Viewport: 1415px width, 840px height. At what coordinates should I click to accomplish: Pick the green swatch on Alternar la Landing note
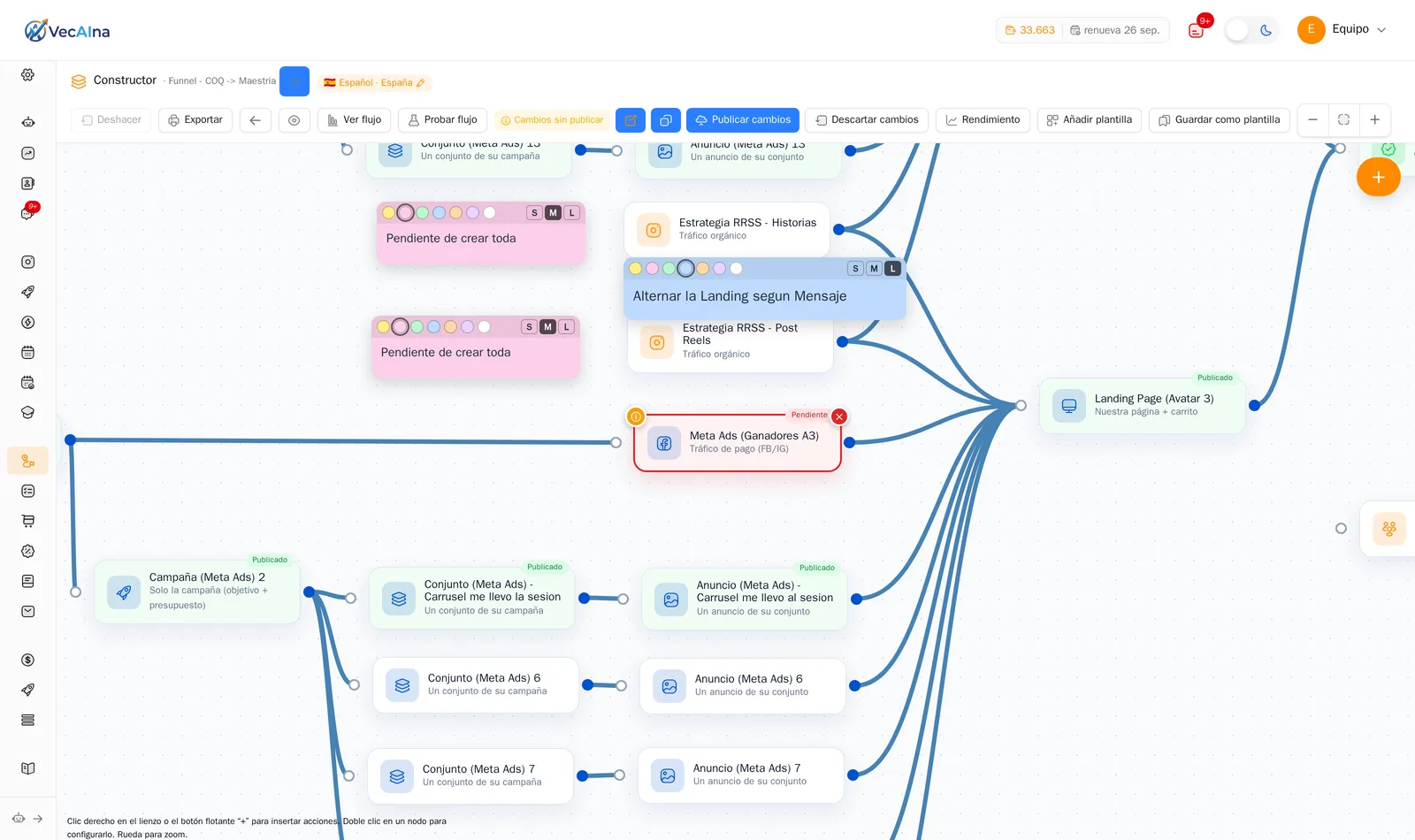[669, 269]
